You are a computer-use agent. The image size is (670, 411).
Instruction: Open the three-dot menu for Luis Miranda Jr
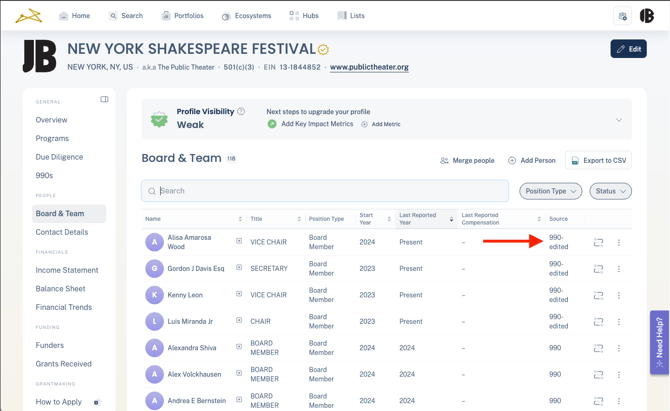(619, 322)
